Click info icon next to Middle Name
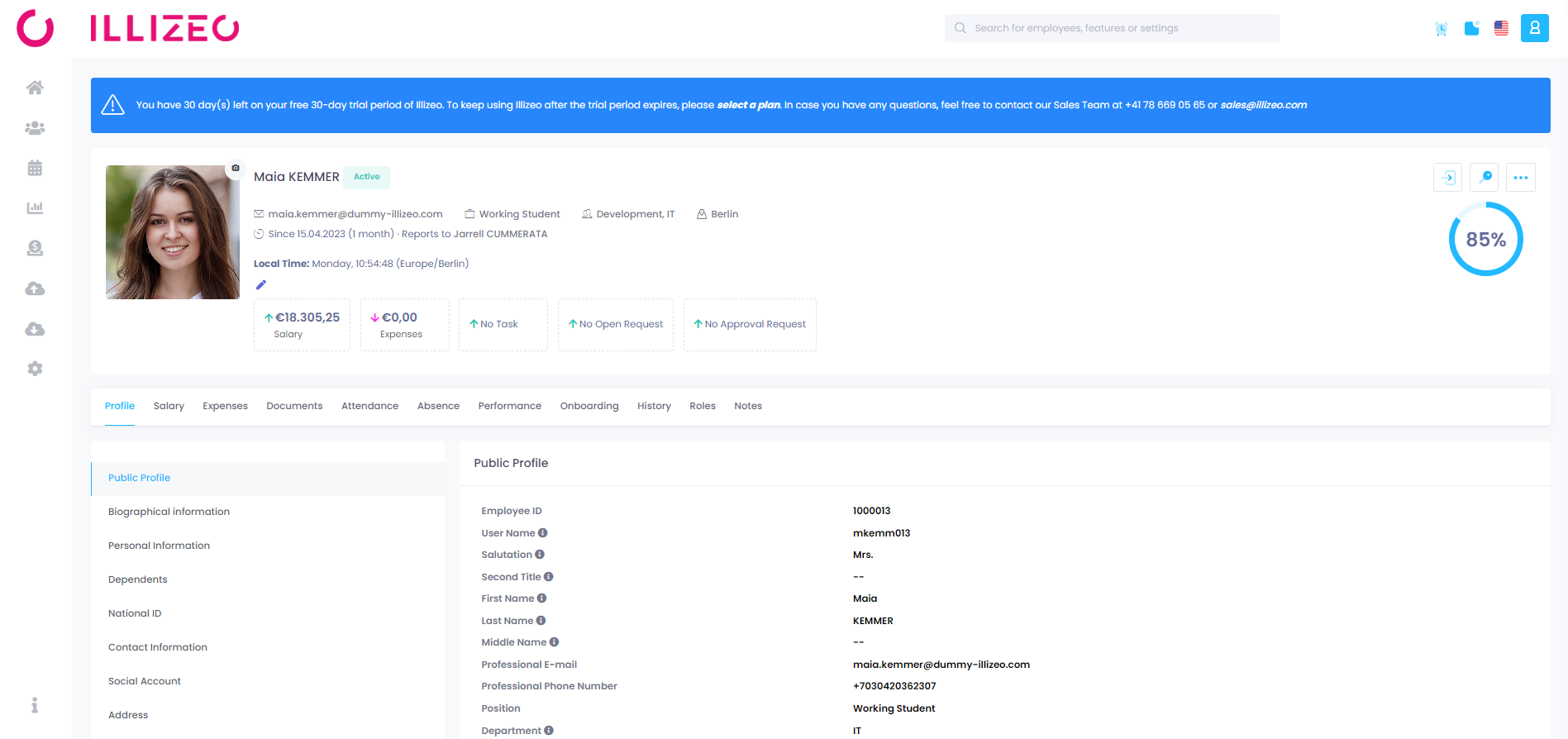 point(555,642)
